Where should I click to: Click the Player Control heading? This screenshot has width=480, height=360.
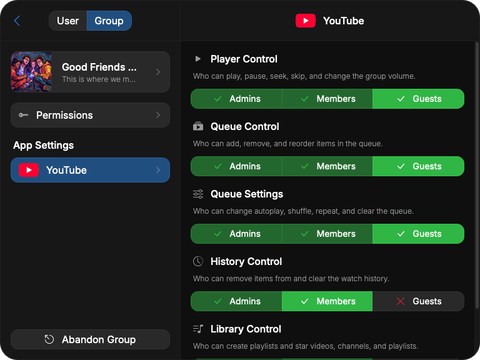[244, 59]
